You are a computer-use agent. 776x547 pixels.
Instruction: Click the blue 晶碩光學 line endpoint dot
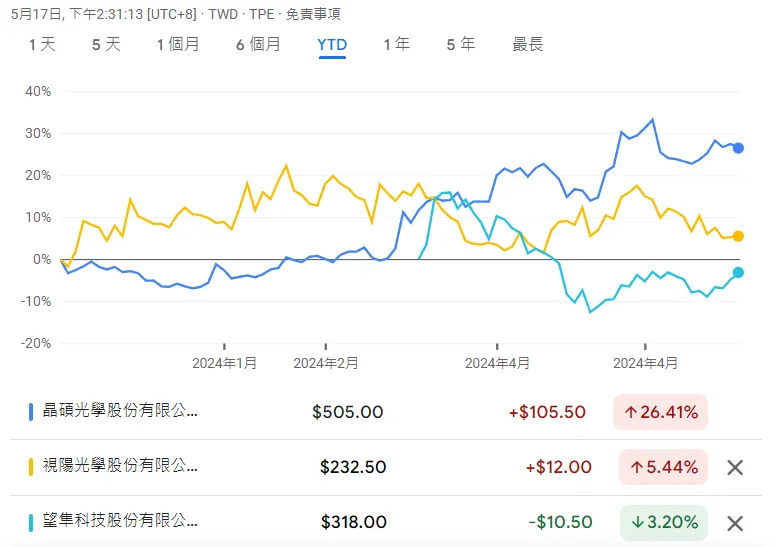tap(738, 148)
